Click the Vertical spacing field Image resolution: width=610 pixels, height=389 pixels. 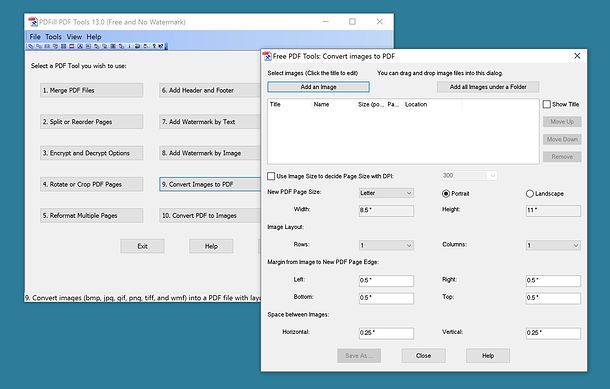coord(553,333)
